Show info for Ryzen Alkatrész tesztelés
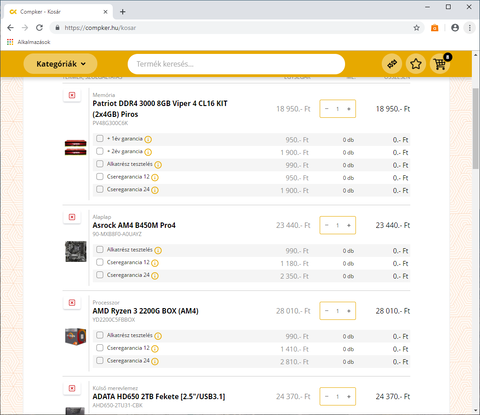480x415 pixels. click(x=158, y=336)
